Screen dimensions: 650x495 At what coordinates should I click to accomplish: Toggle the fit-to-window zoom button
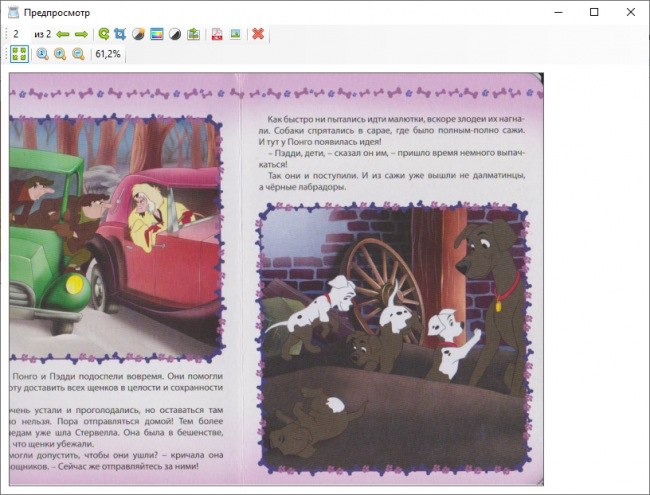click(x=19, y=54)
